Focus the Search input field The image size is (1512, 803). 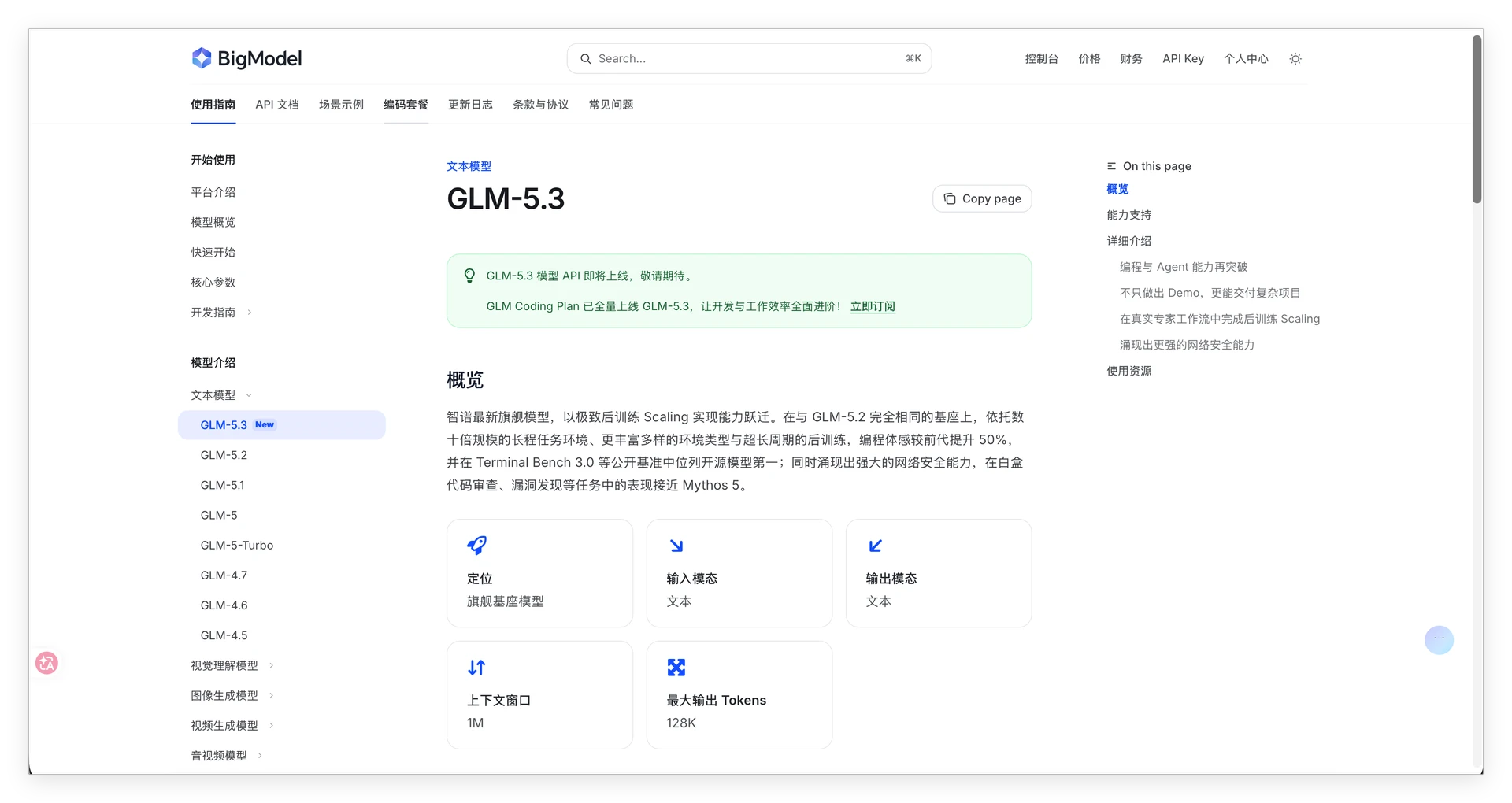click(749, 59)
